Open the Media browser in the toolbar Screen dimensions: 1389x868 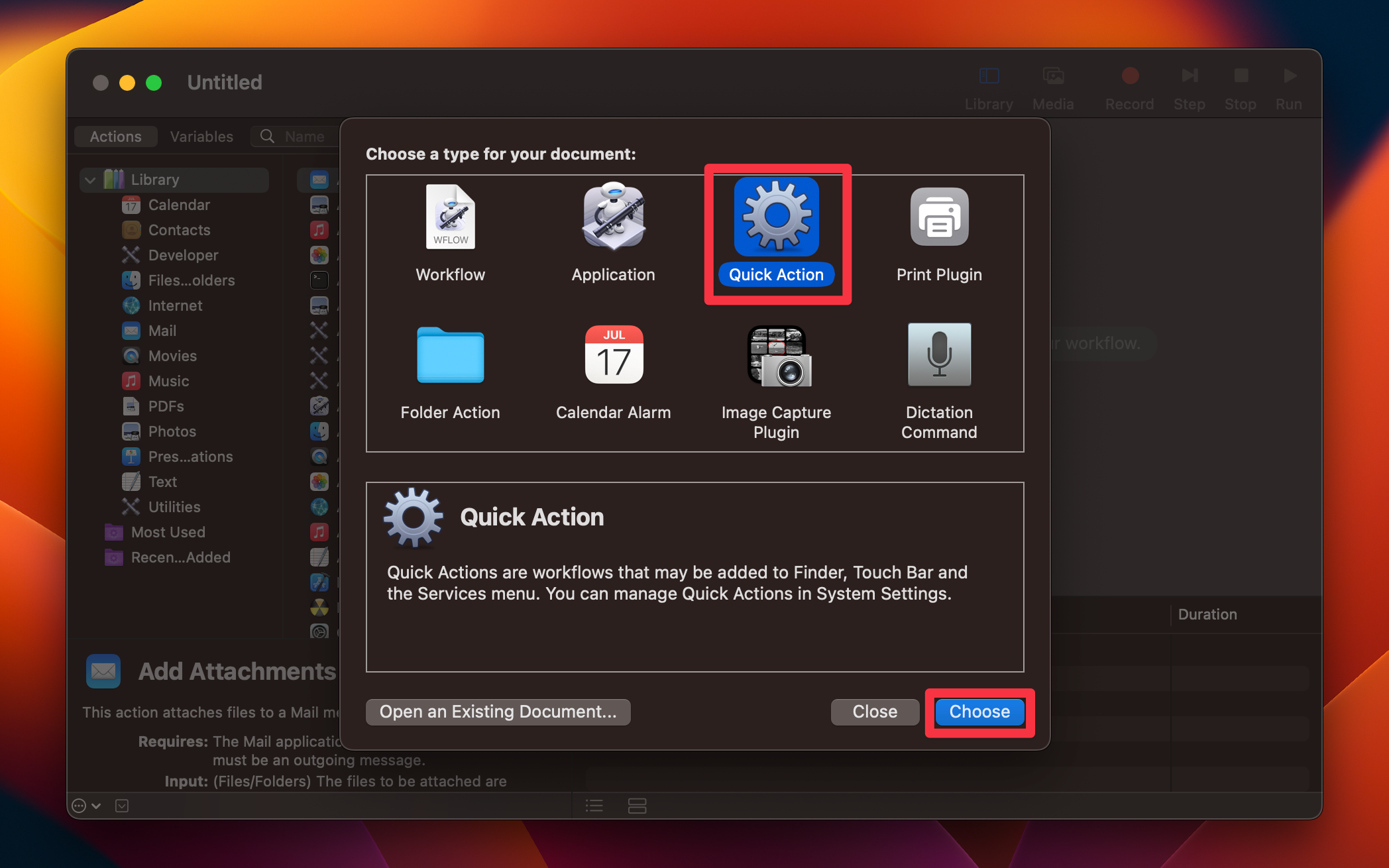pos(1053,86)
